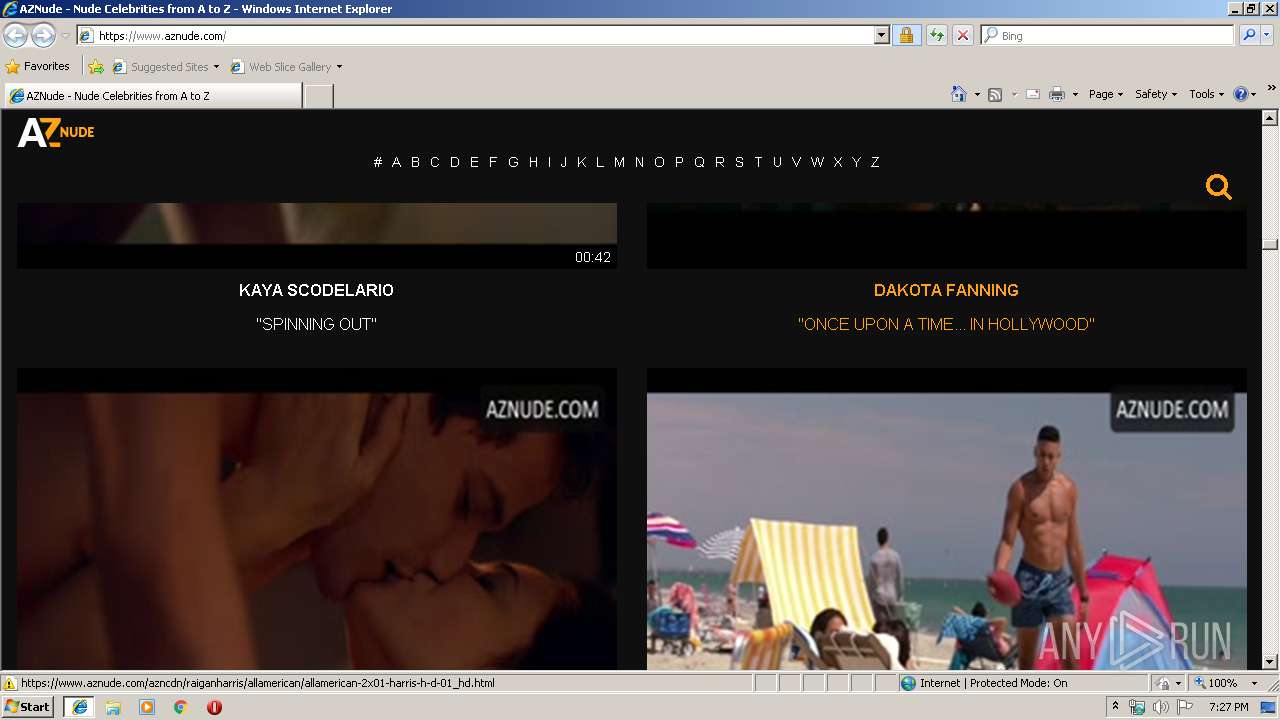The height and width of the screenshot is (720, 1280).
Task: Select letter A in alphabet navigation
Action: point(396,162)
